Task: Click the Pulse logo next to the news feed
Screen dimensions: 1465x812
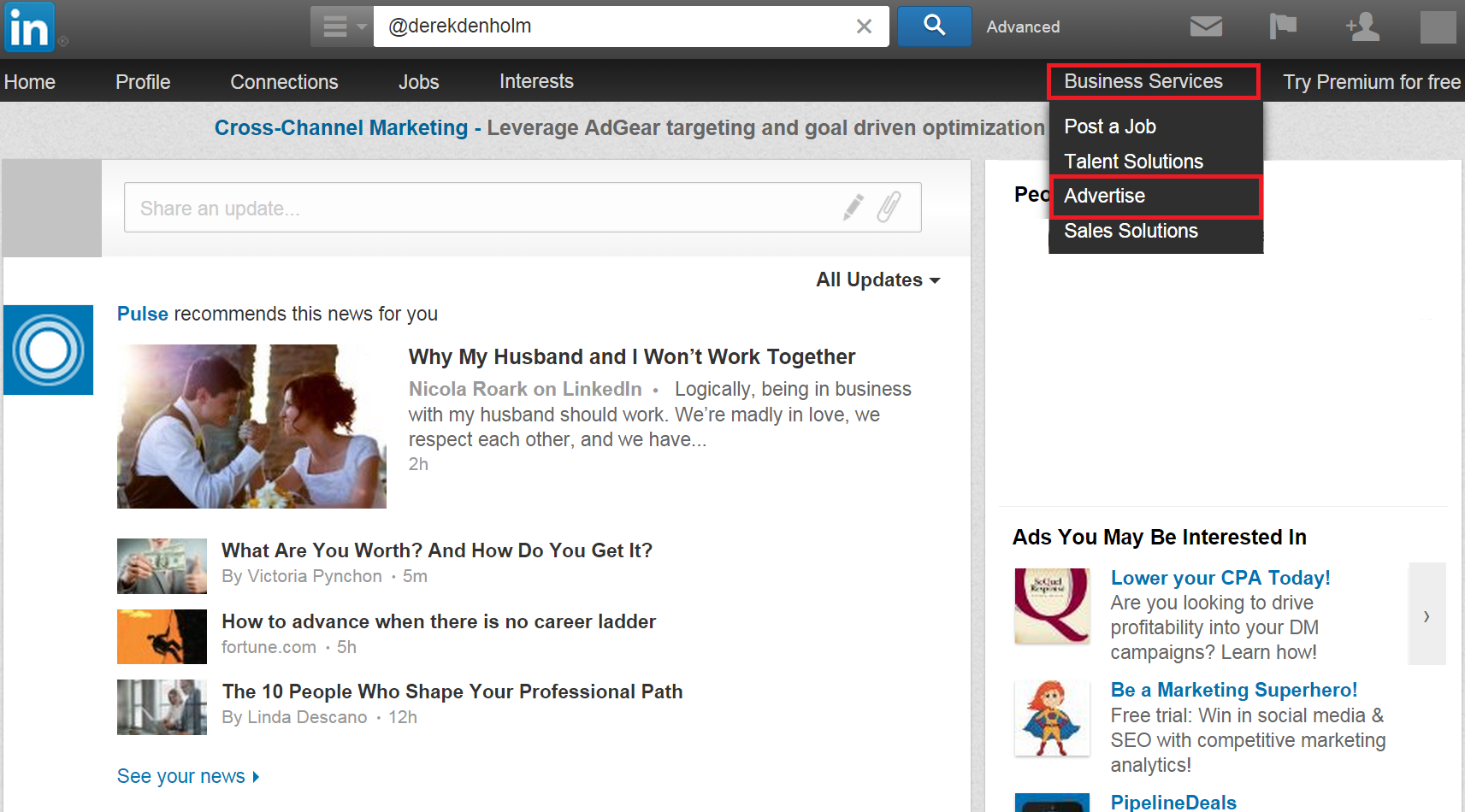Action: [x=49, y=350]
